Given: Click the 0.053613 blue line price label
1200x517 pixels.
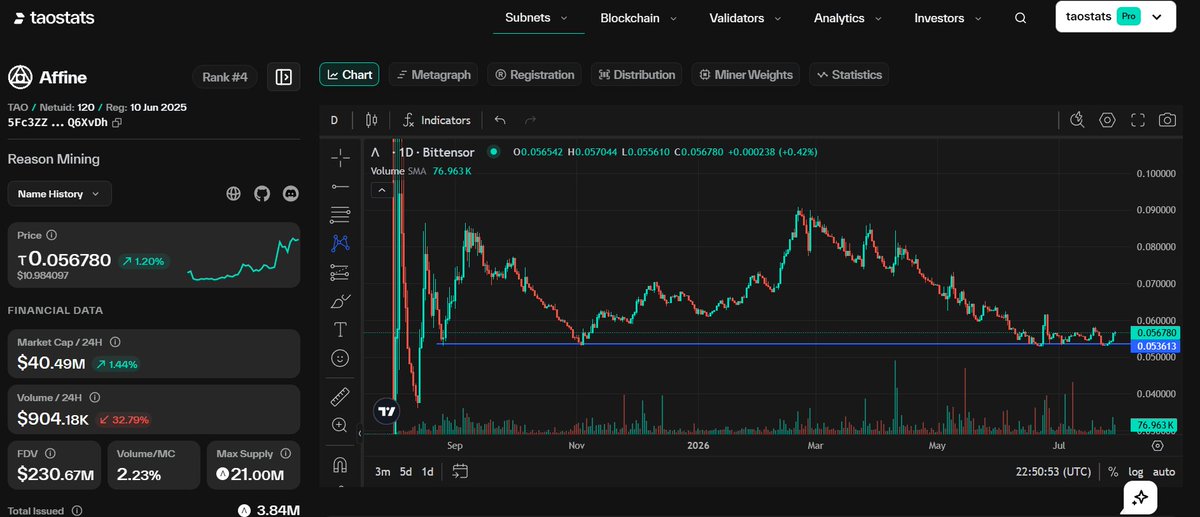Looking at the screenshot, I should 1157,346.
